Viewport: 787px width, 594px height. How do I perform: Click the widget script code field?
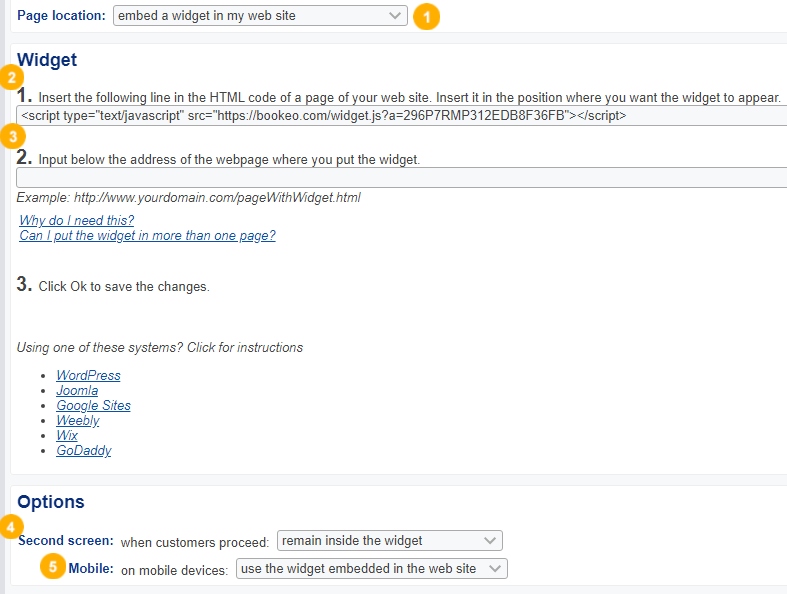(x=400, y=116)
